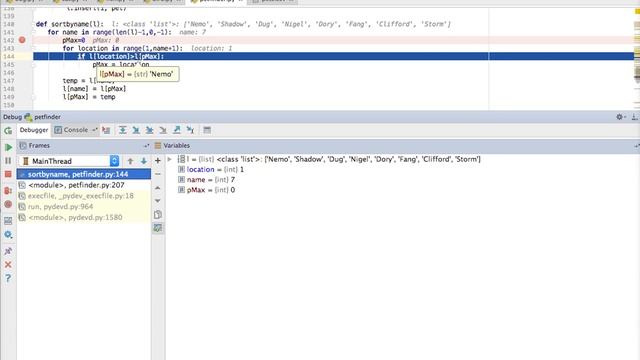Screen dimensions: 640x360
Task: Select variable name = {int} 7
Action: (x=207, y=180)
